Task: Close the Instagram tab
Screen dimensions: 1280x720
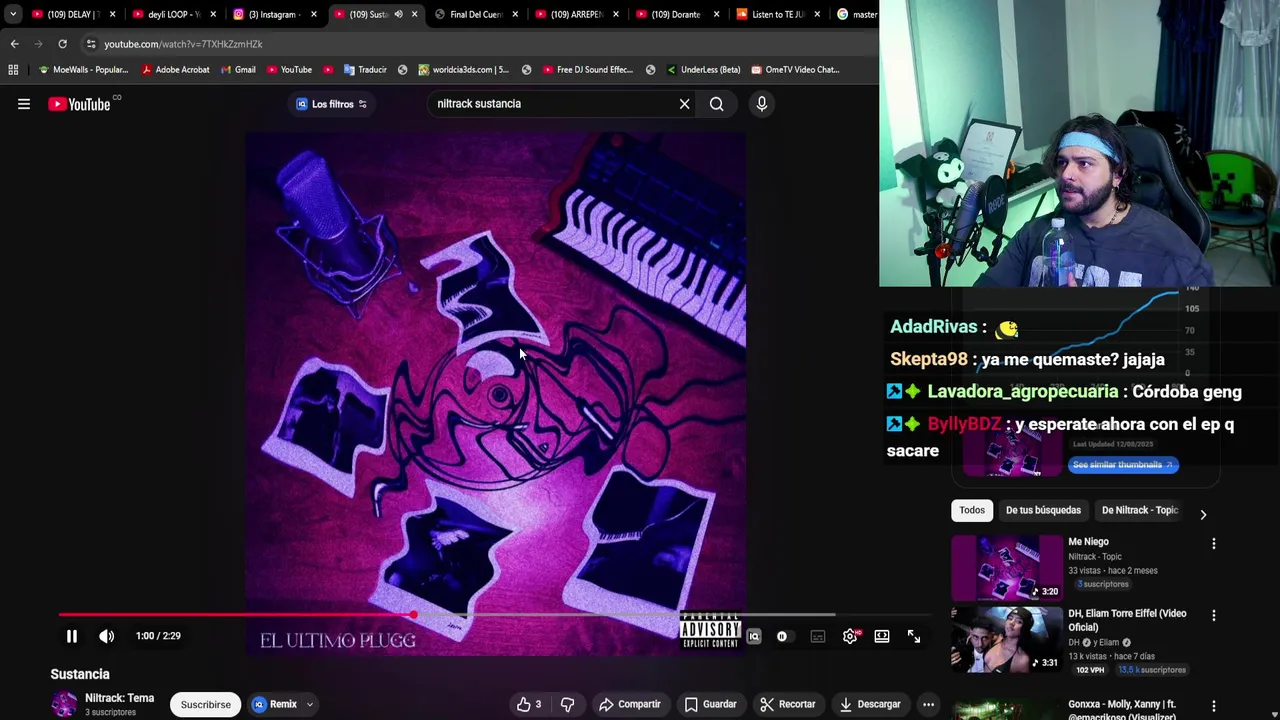Action: [314, 14]
